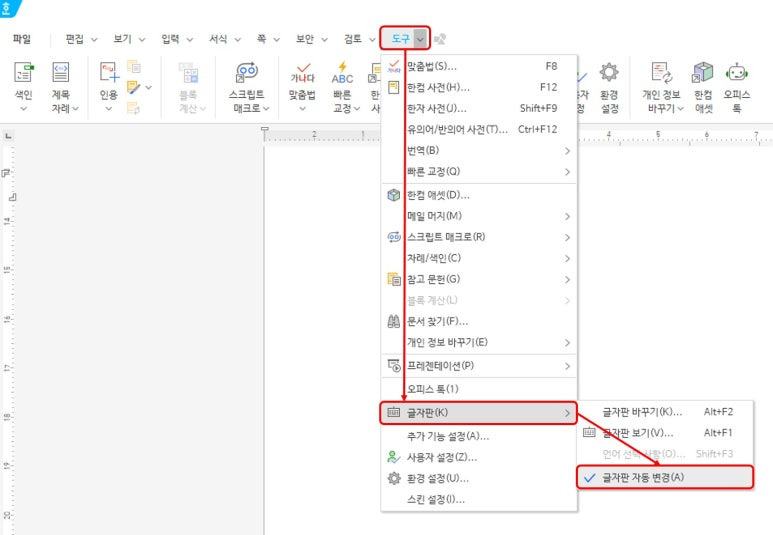Click the yellow pencil note icon beside 인용
The image size is (773, 535).
(134, 87)
